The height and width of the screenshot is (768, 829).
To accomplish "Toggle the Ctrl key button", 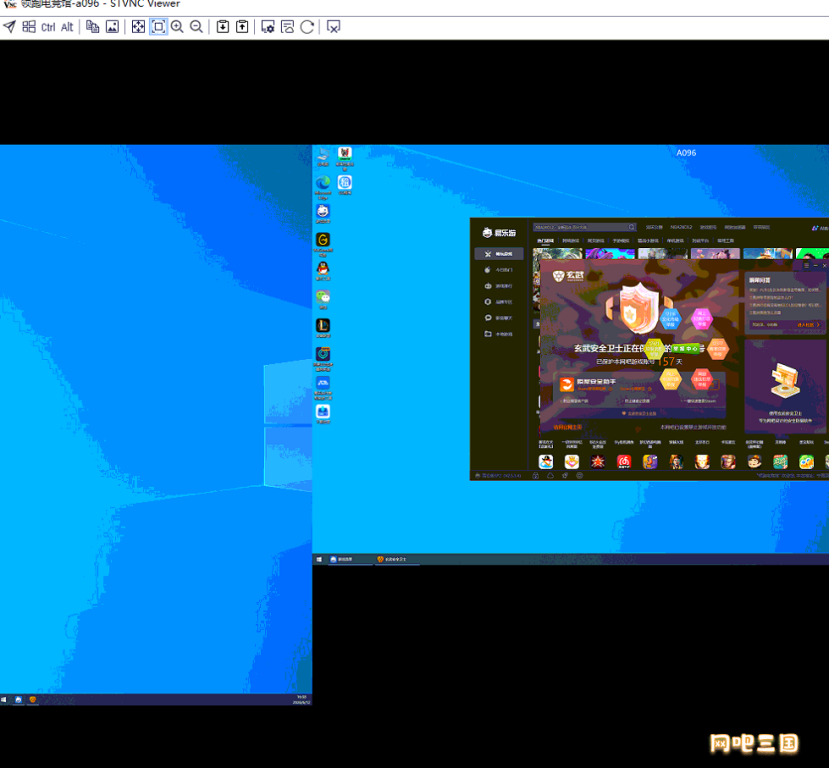I will tap(48, 27).
